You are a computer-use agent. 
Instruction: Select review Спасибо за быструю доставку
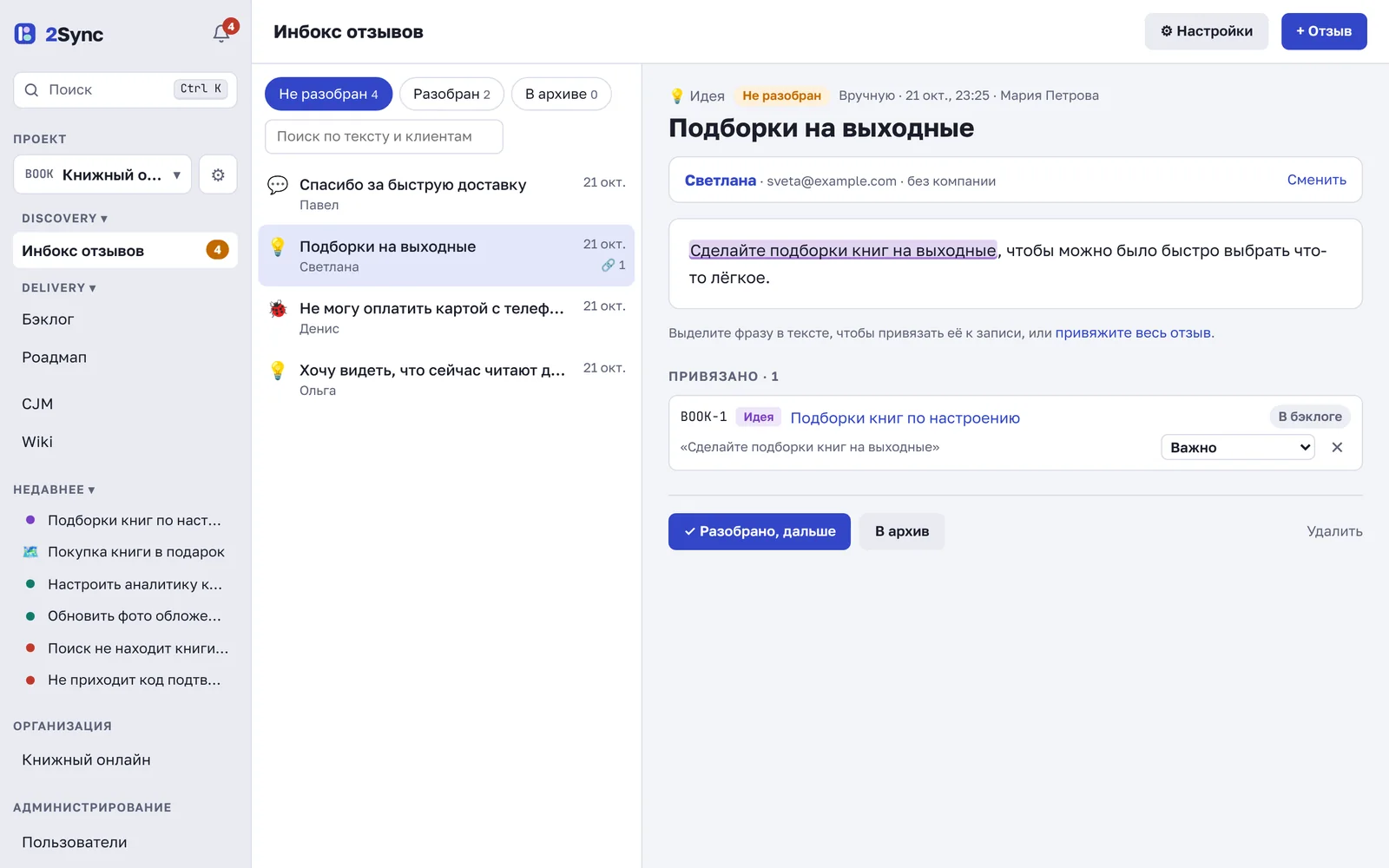pos(446,194)
